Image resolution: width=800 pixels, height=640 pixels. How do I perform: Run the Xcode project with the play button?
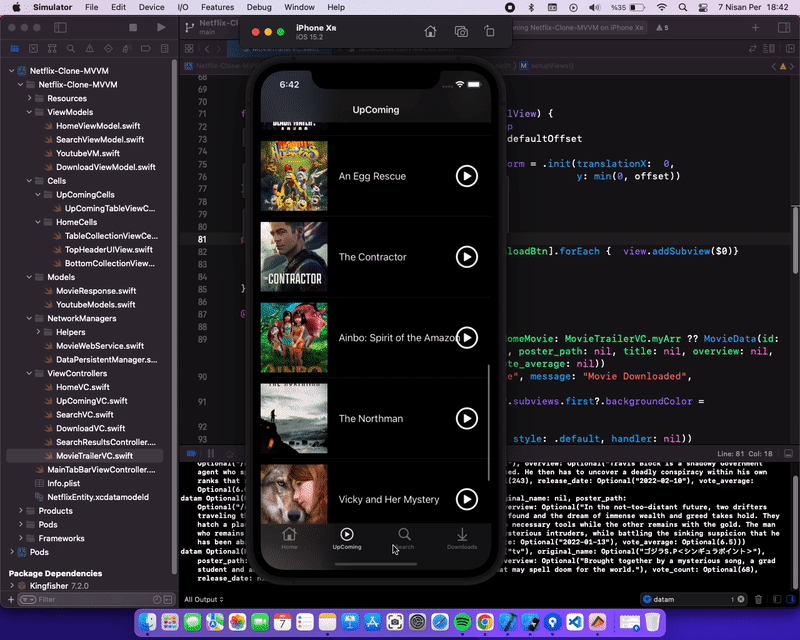pos(161,28)
